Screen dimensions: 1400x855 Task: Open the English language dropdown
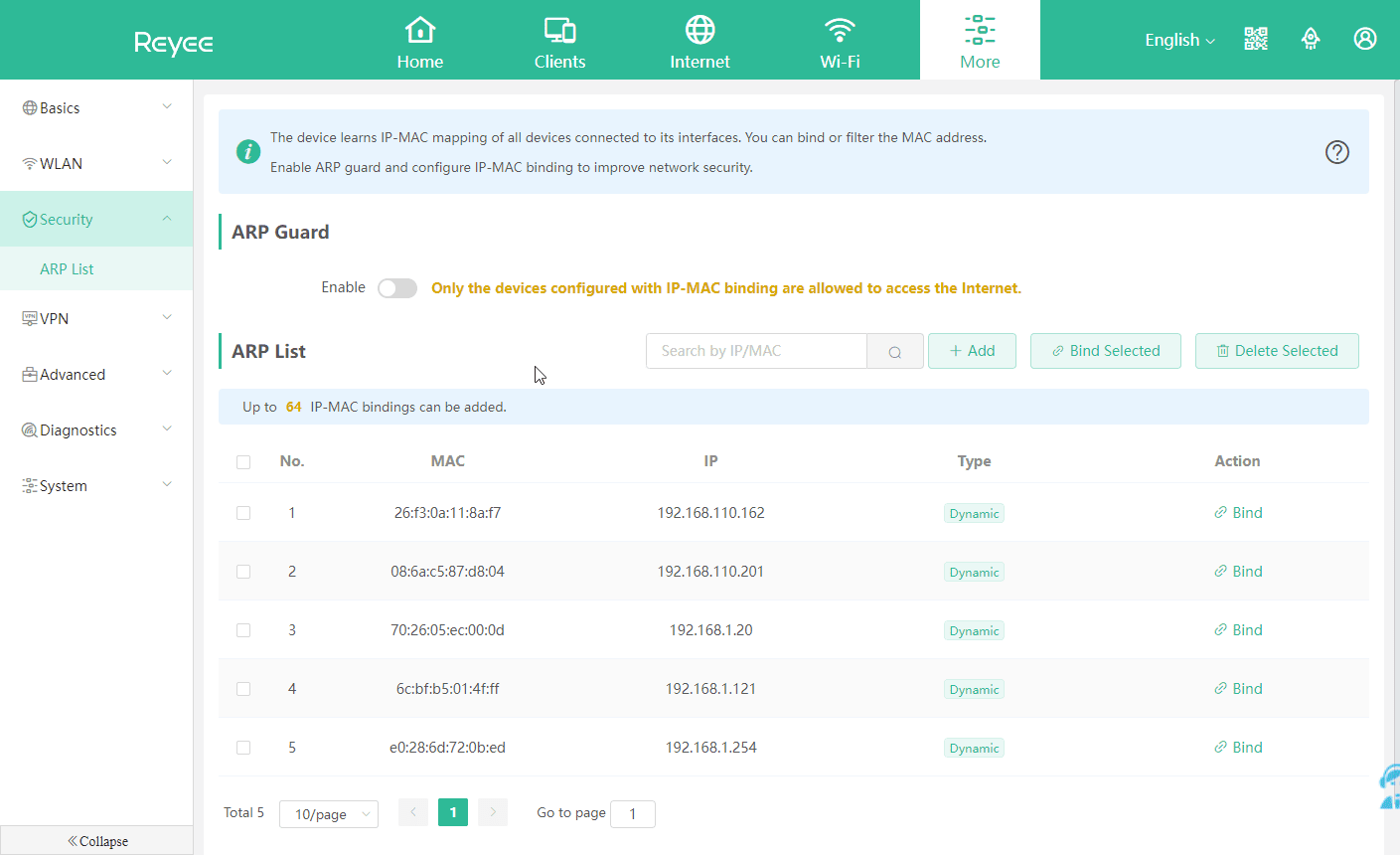click(1179, 40)
